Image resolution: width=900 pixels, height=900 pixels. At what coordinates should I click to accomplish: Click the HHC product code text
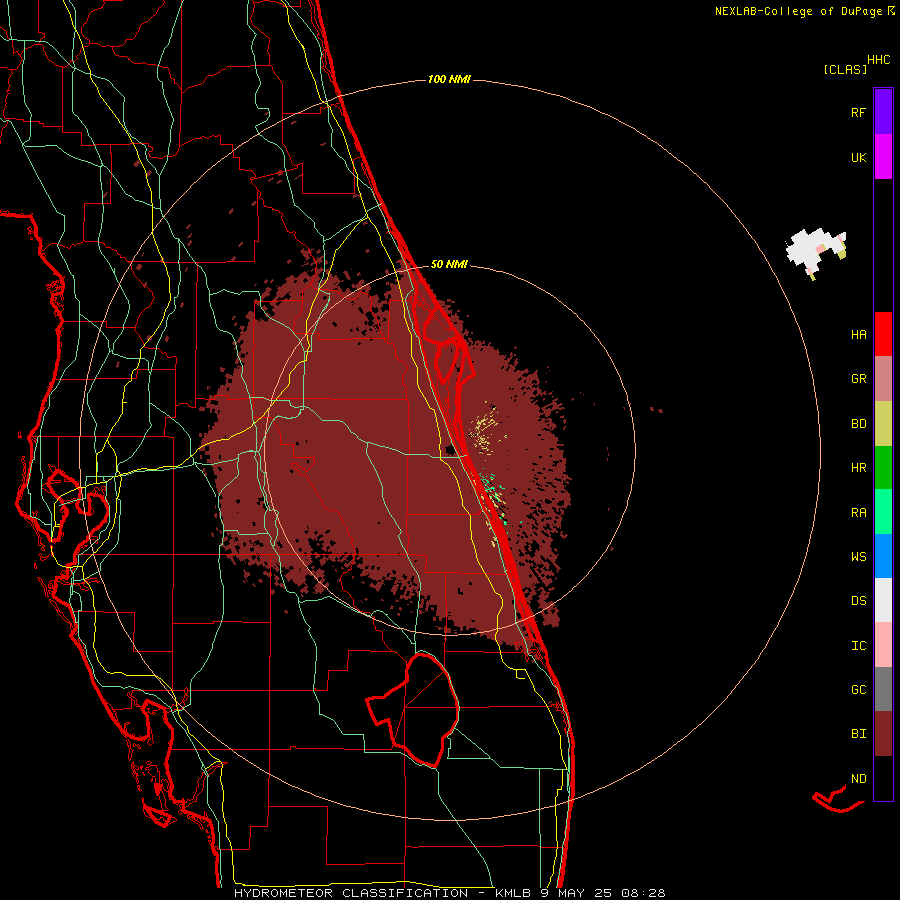pyautogui.click(x=879, y=60)
